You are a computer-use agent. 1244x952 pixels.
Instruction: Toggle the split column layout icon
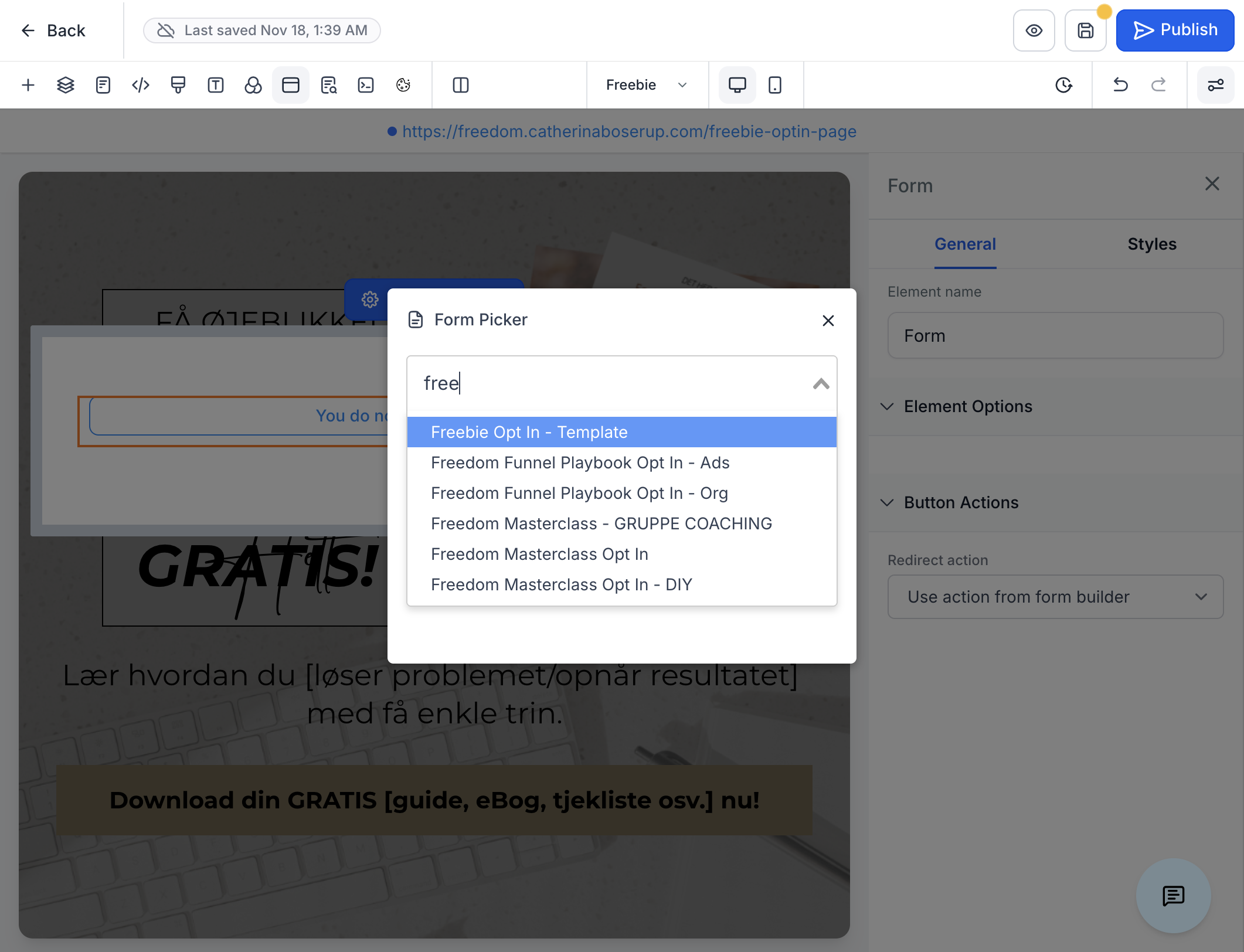coord(461,85)
